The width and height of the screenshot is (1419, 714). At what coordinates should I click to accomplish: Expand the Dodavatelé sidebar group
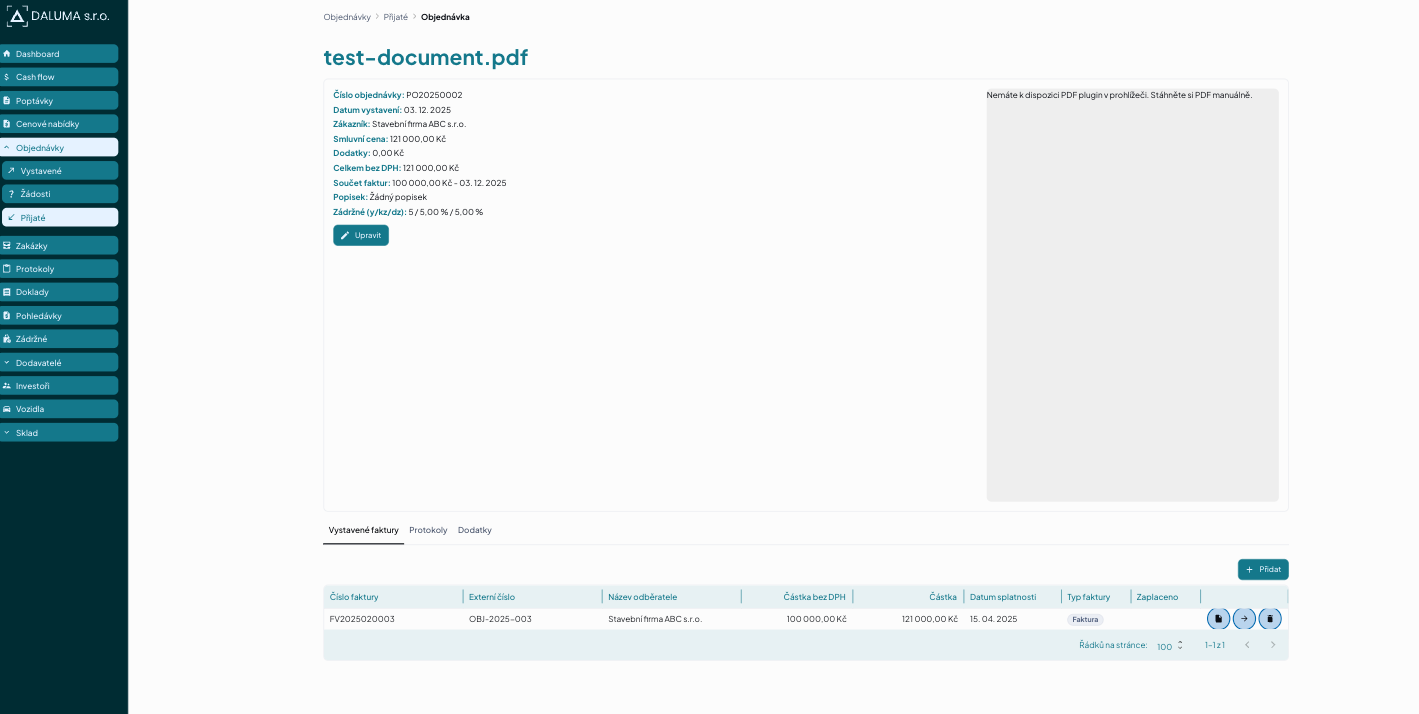(59, 363)
